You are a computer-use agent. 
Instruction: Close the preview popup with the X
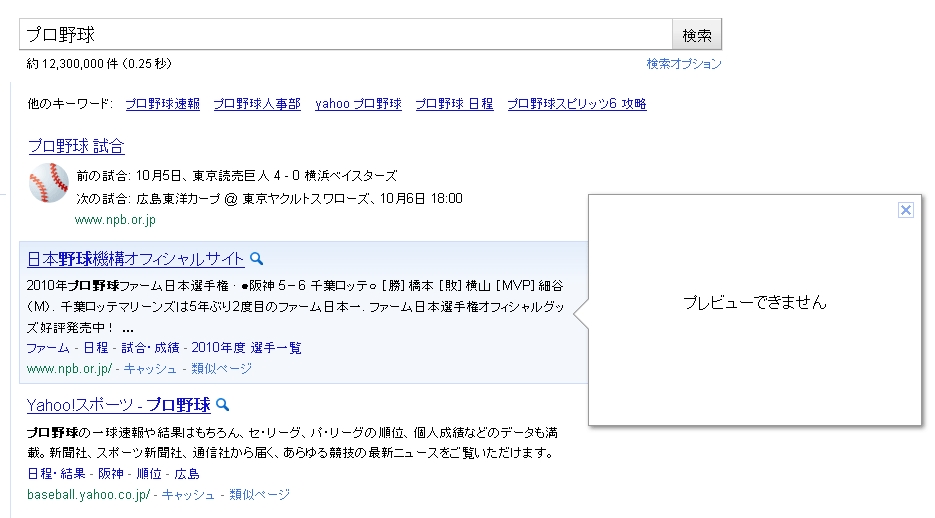[906, 210]
